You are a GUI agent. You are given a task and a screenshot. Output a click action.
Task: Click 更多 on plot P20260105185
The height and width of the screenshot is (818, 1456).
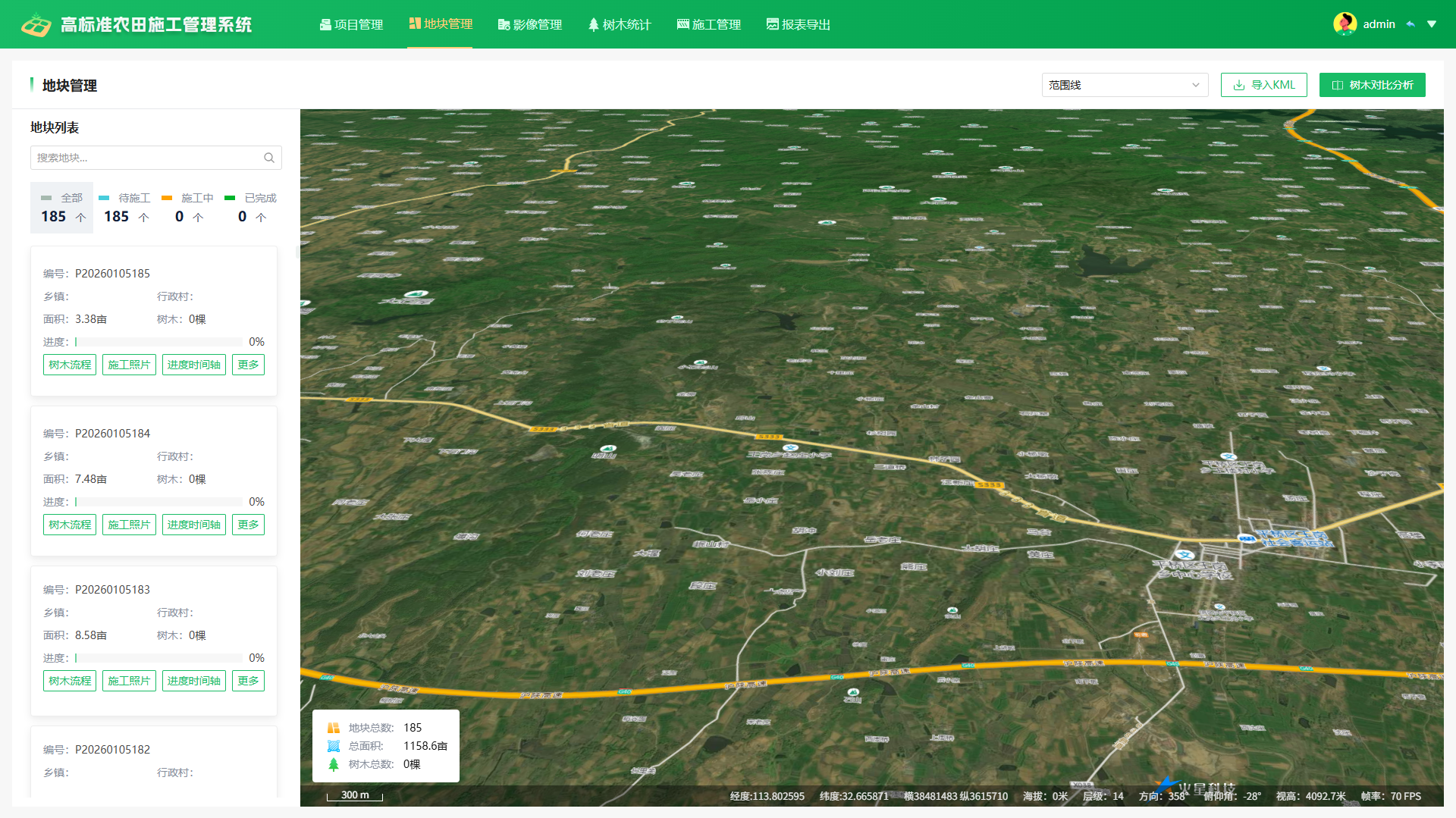[x=248, y=365]
